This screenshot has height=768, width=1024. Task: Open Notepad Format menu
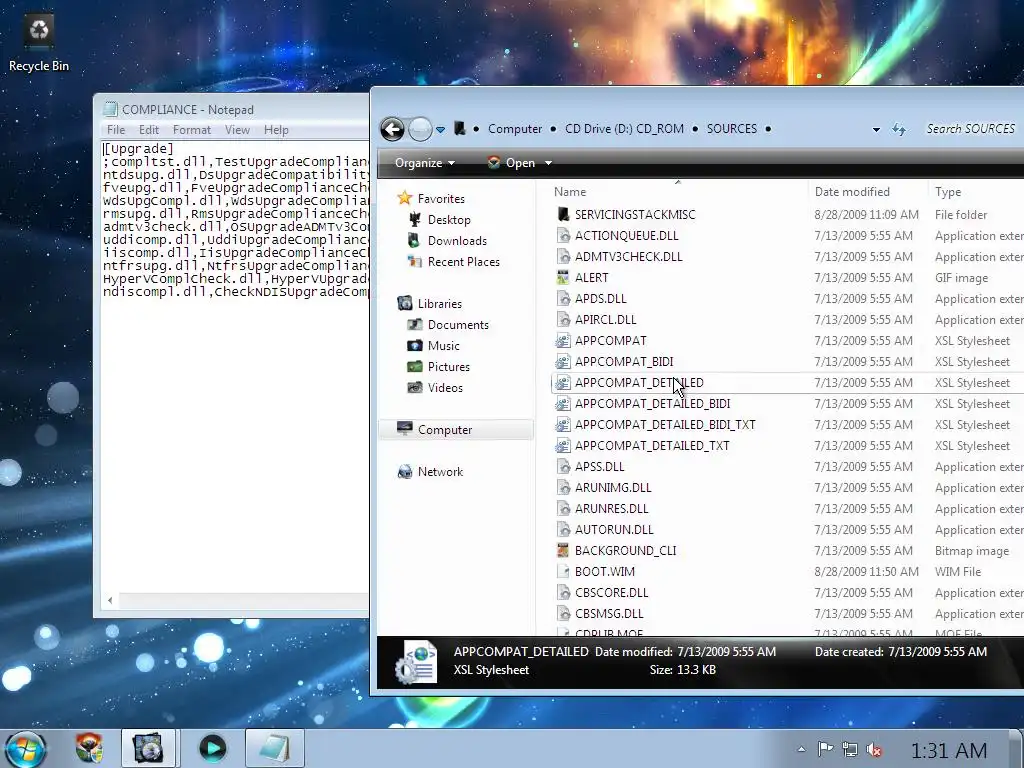coord(192,129)
